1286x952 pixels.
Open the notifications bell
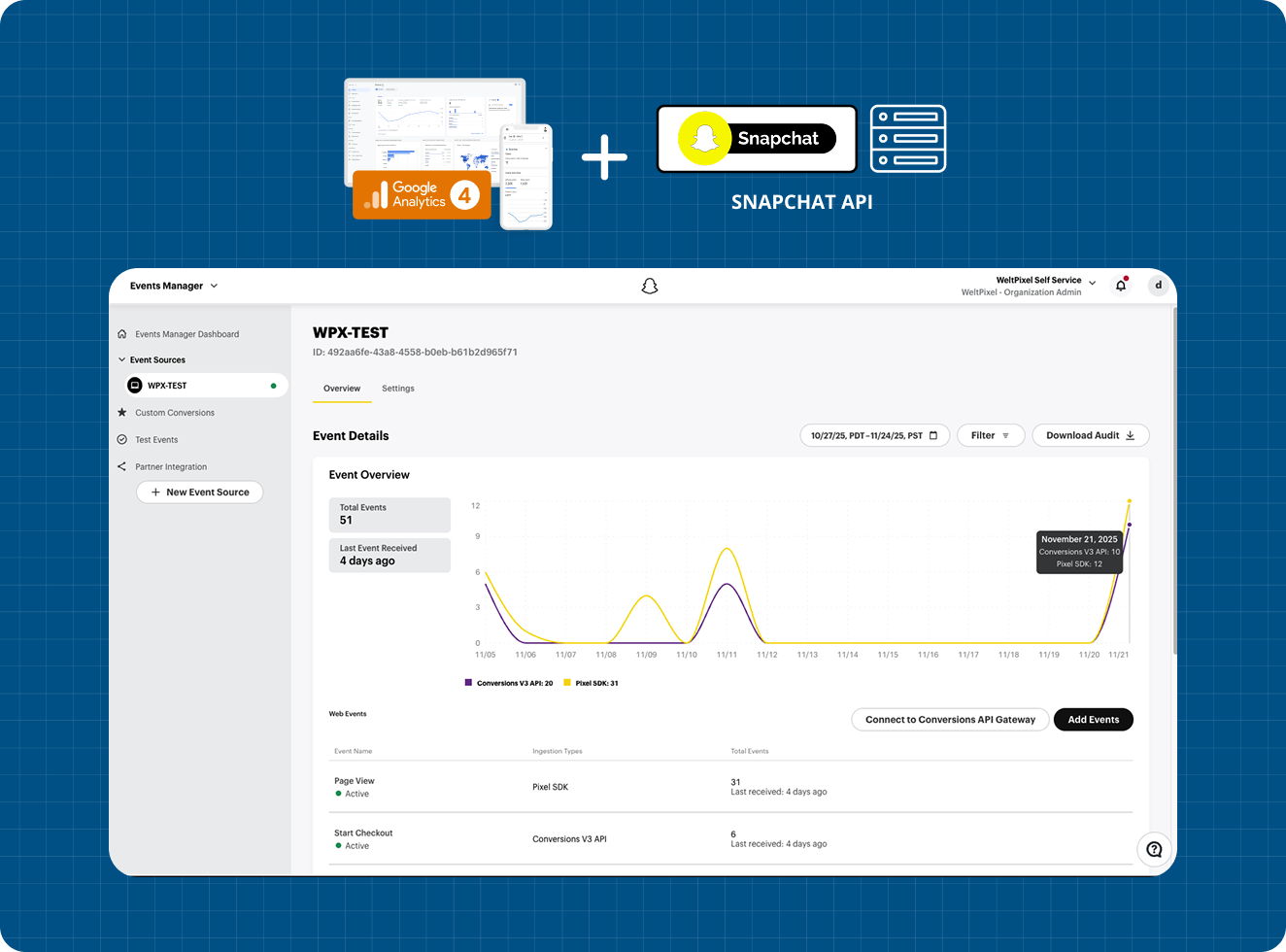click(x=1121, y=286)
